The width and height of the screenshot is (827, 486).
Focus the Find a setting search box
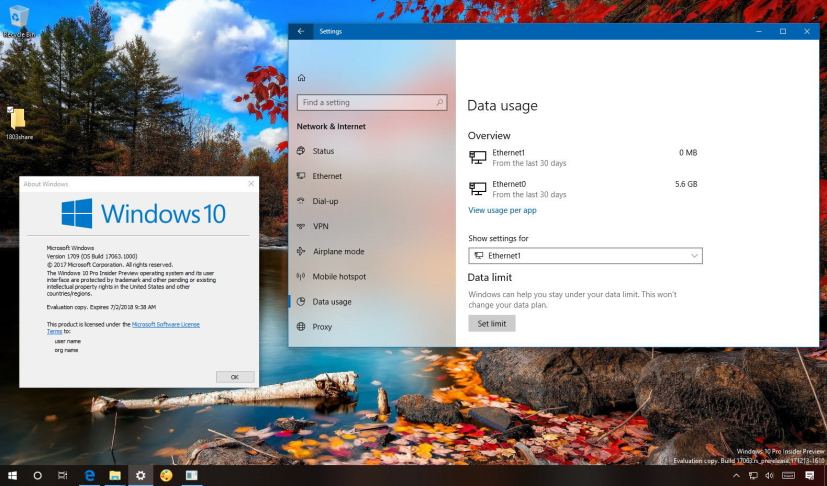[x=372, y=102]
